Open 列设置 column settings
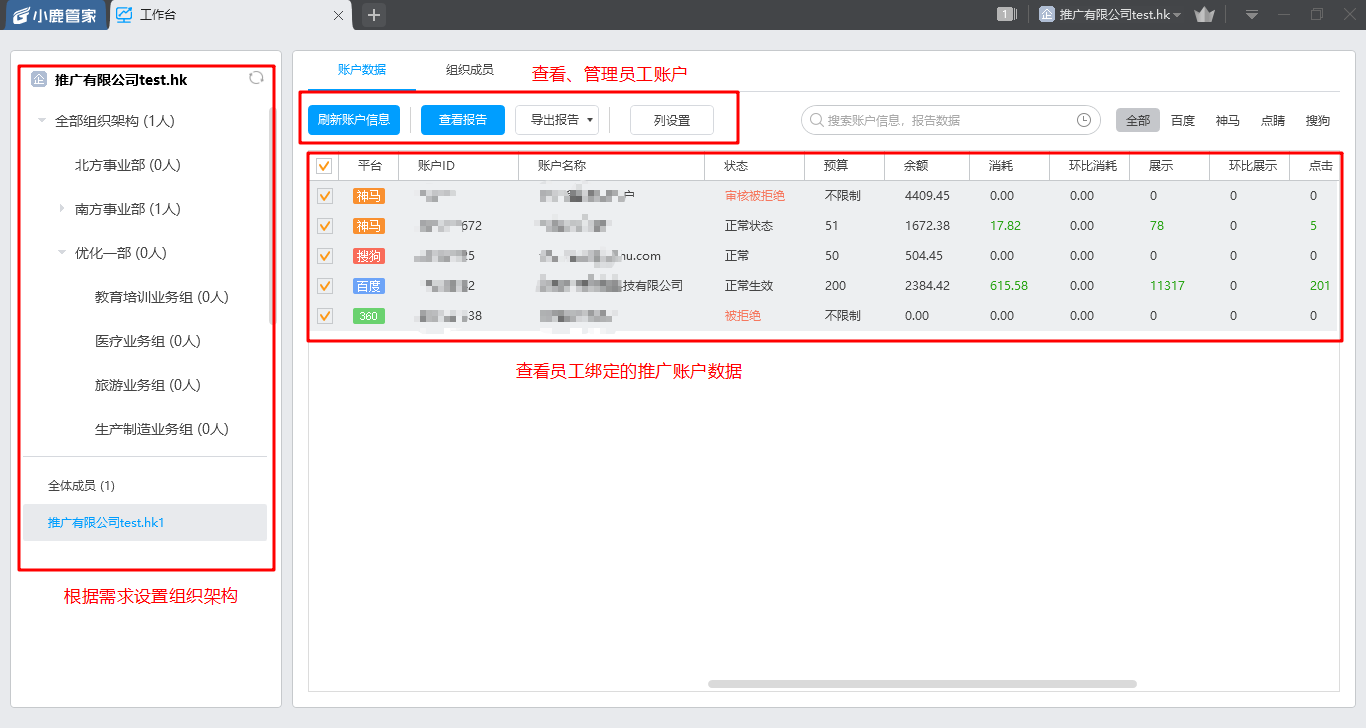 tap(672, 120)
